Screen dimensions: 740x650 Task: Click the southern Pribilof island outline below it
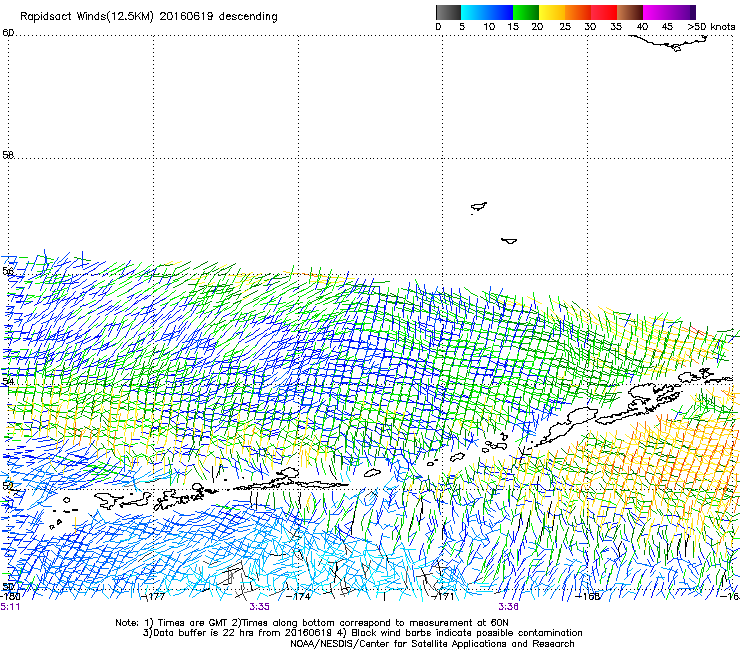509,241
